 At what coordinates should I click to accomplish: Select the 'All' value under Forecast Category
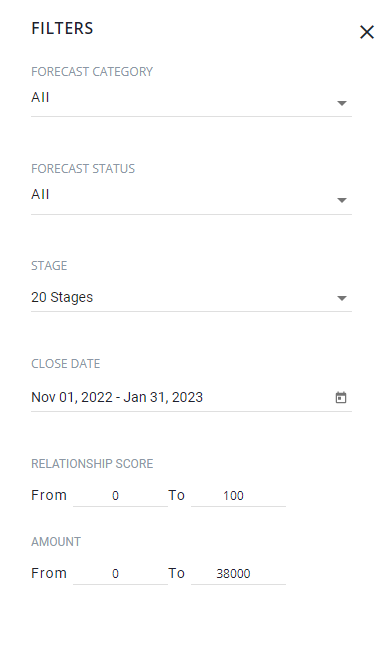coord(40,97)
